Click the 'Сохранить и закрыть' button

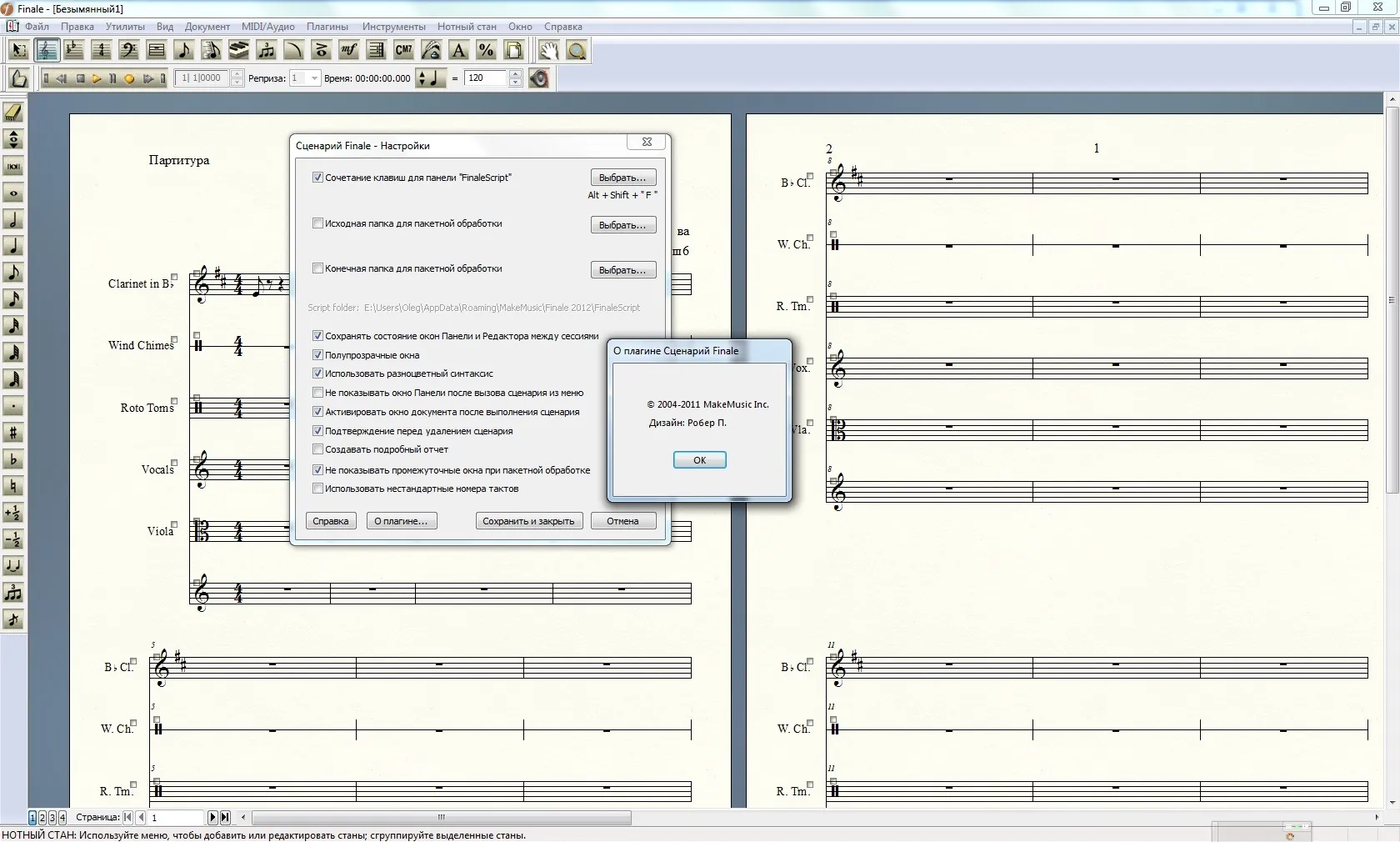[528, 521]
